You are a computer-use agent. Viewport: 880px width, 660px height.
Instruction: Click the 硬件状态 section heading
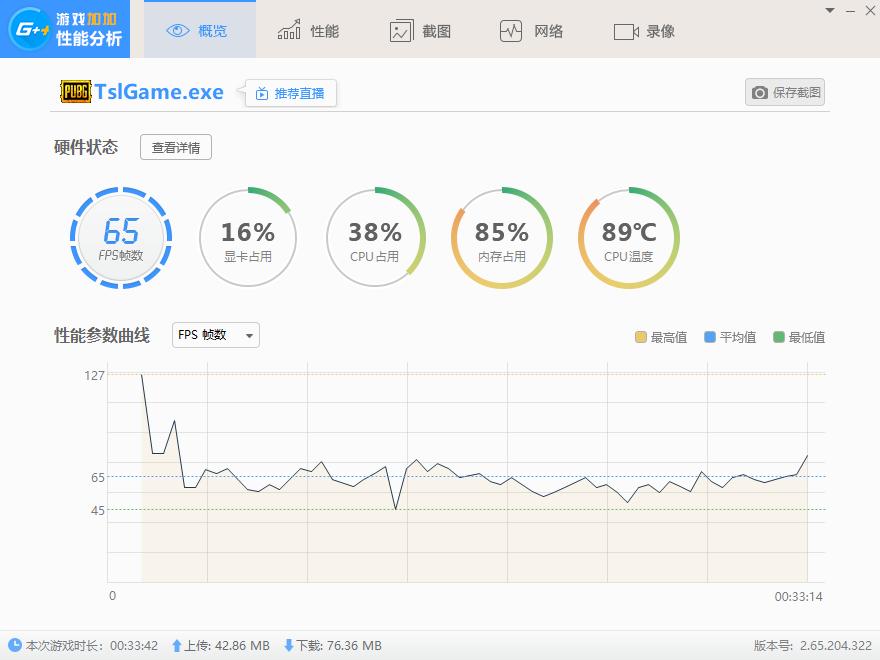[x=85, y=146]
